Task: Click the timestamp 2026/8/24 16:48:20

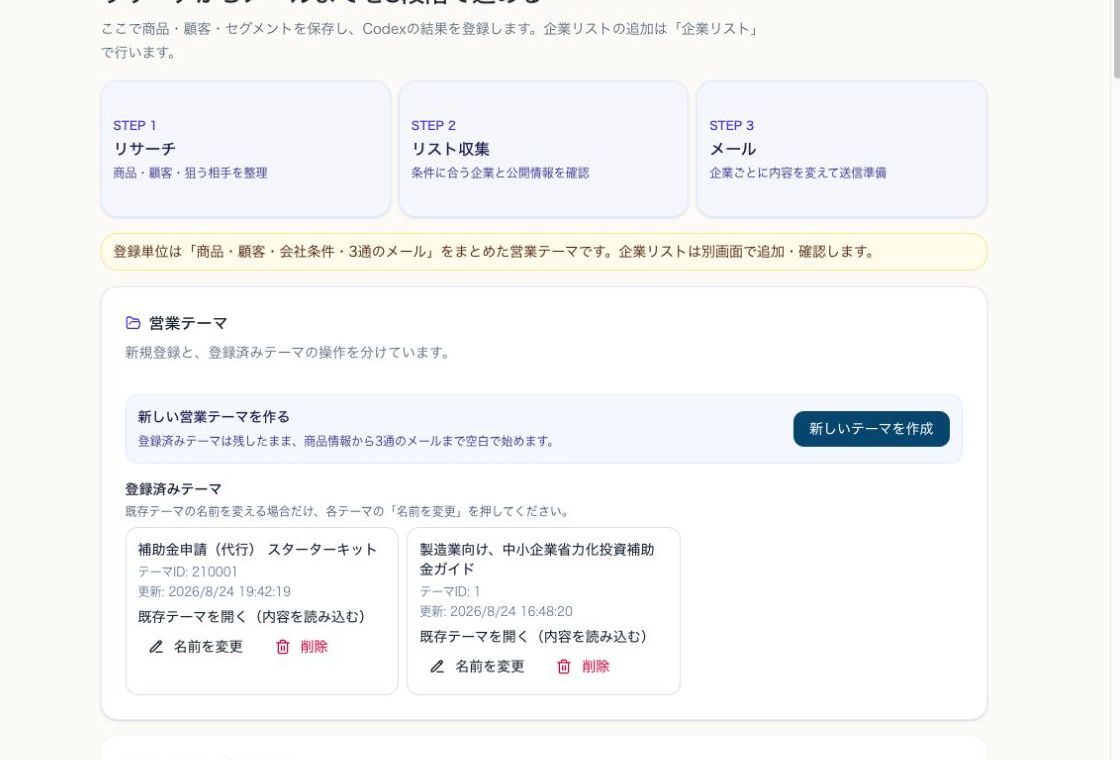Action: (511, 611)
